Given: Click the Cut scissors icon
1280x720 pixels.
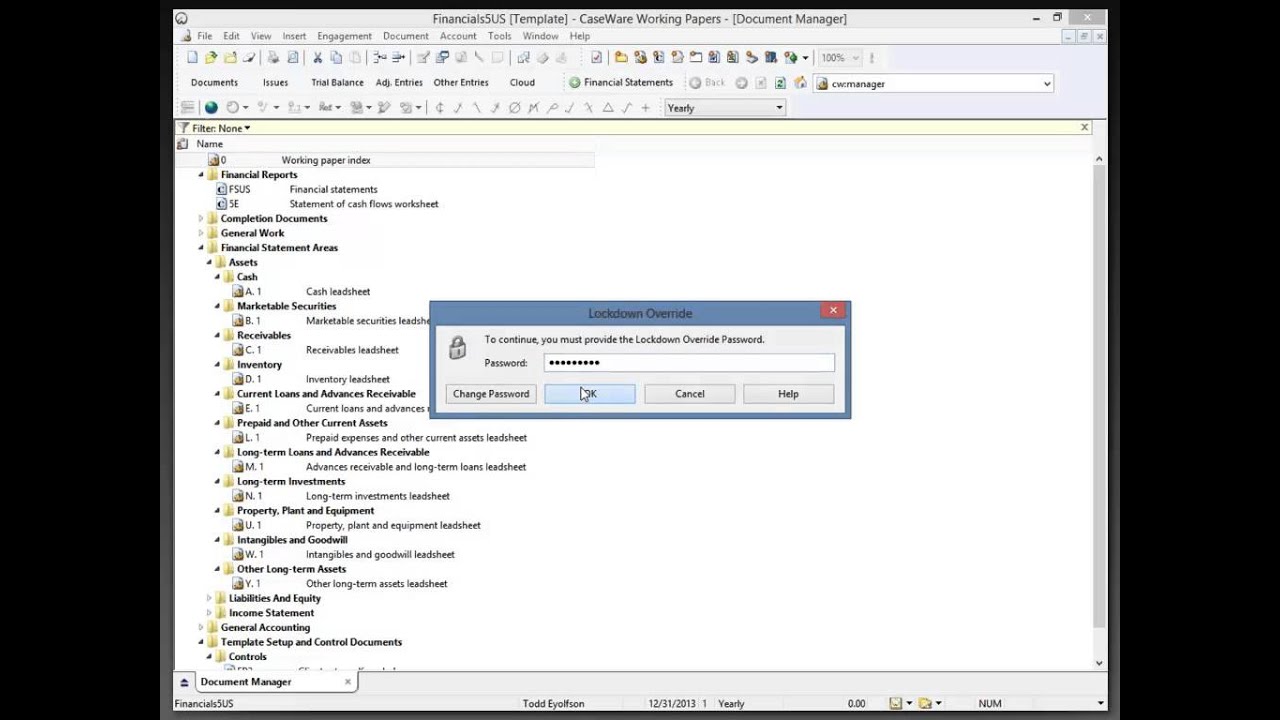Looking at the screenshot, I should (317, 58).
